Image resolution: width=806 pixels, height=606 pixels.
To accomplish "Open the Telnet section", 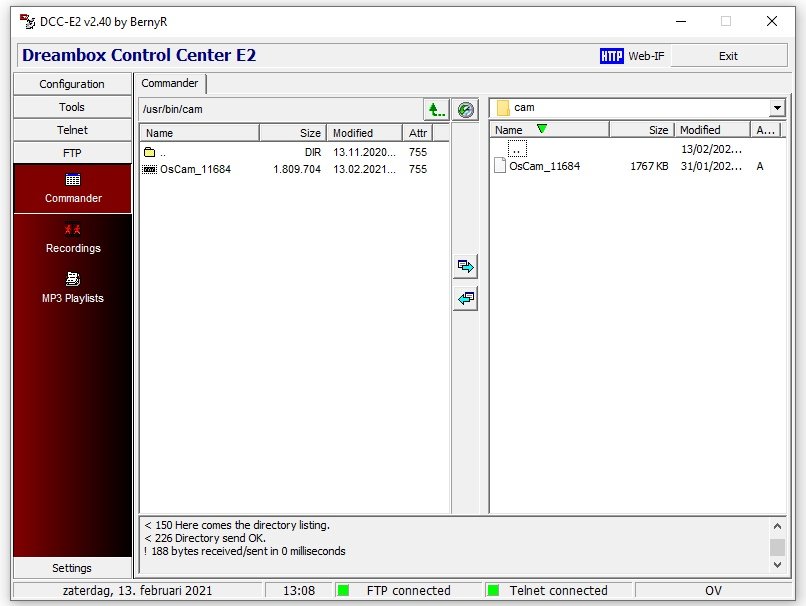I will pos(72,130).
